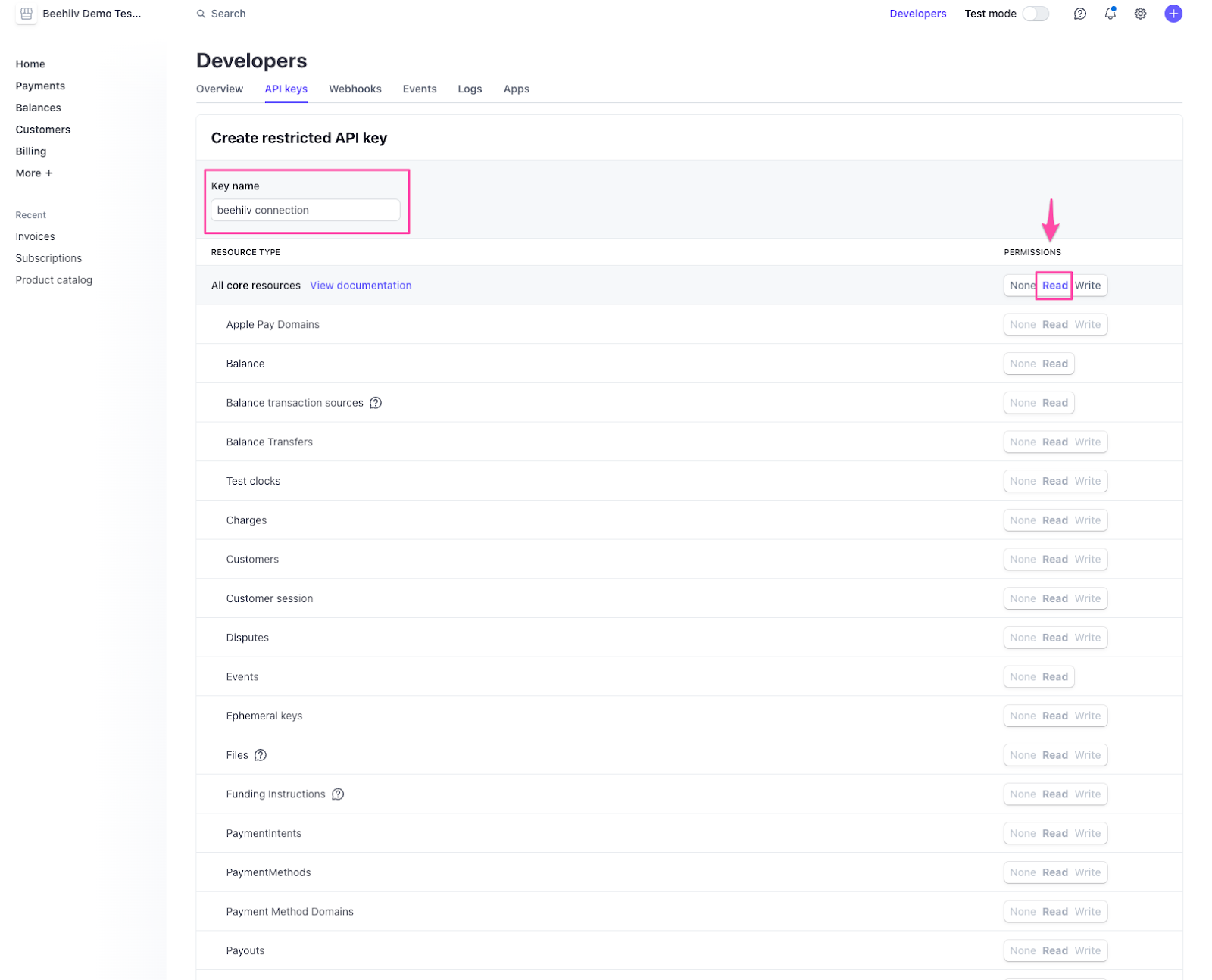Switch to the Webhooks tab
The image size is (1212, 980).
(x=355, y=89)
